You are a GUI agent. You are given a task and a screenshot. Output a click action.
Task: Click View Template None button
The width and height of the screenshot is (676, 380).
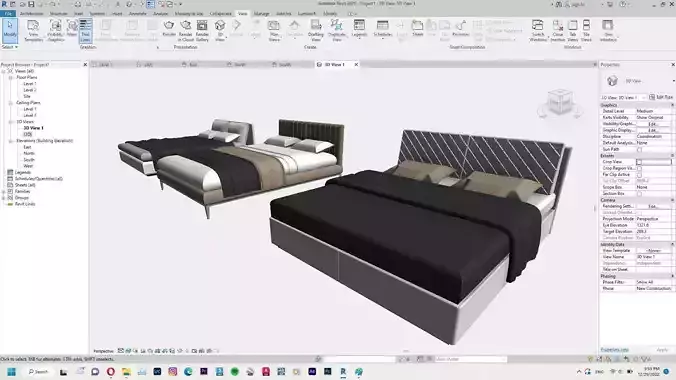point(654,251)
